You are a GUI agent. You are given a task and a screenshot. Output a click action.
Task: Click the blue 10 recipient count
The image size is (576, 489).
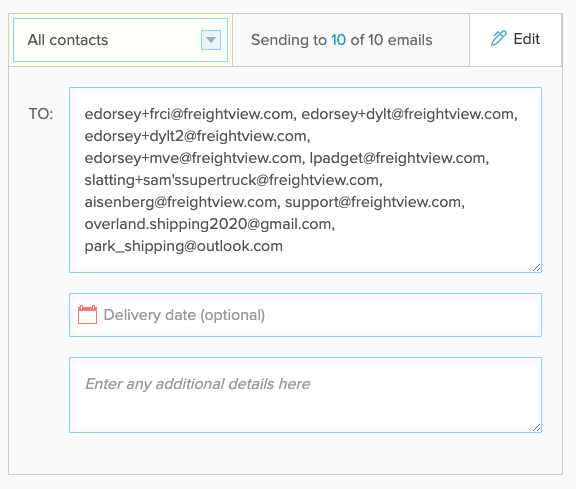(x=338, y=40)
